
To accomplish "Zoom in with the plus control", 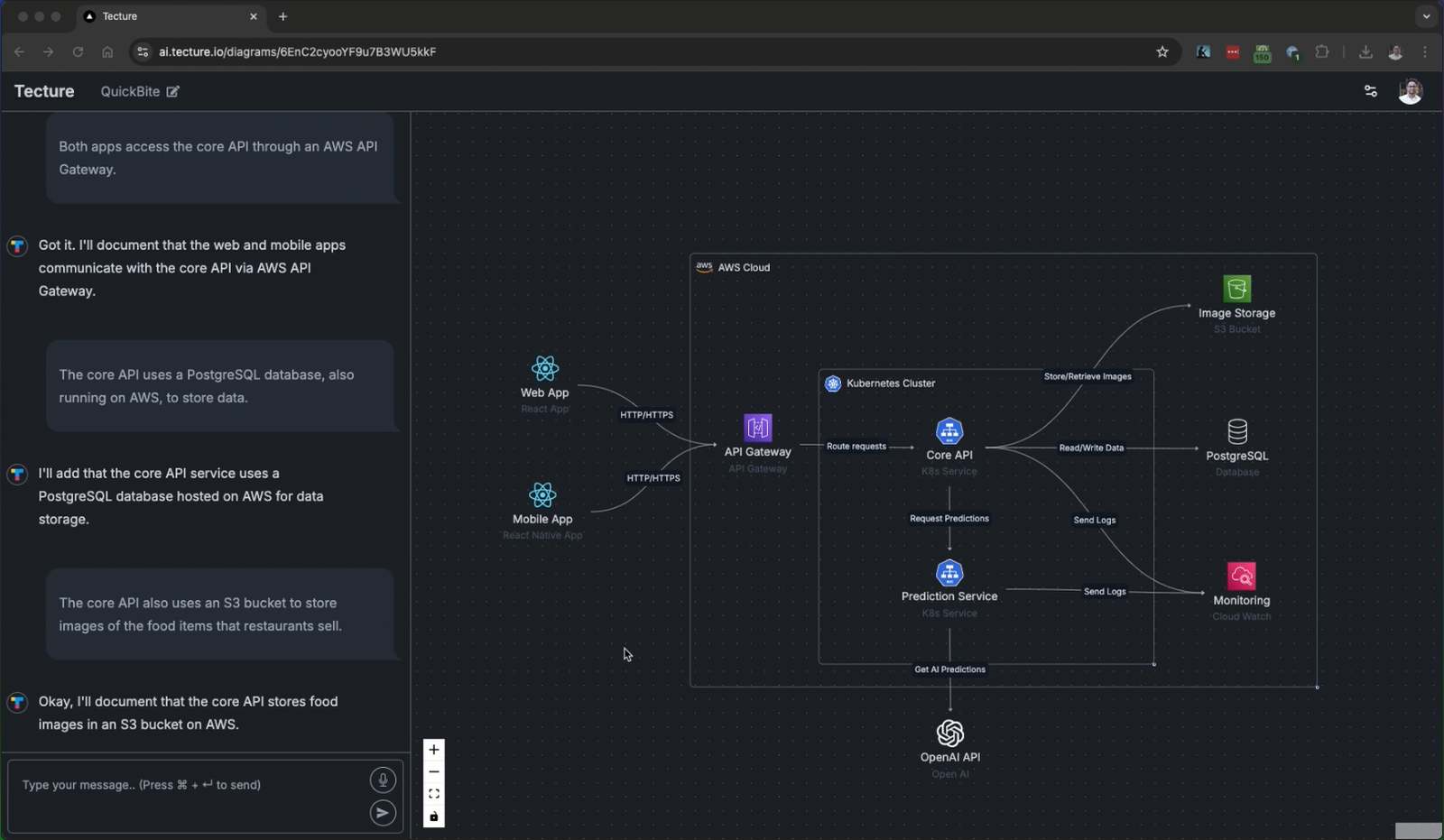I will click(434, 750).
